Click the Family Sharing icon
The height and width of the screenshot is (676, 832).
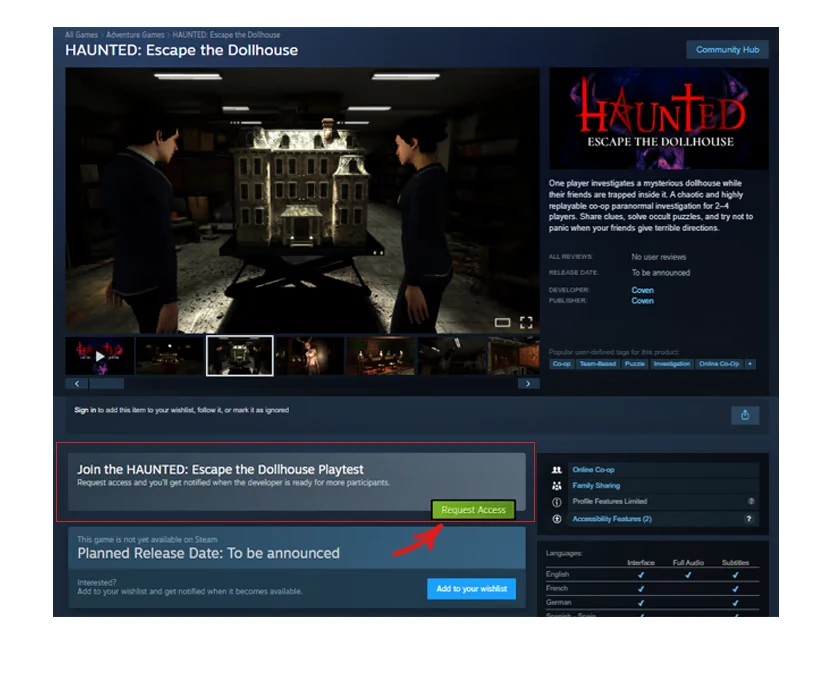click(557, 486)
